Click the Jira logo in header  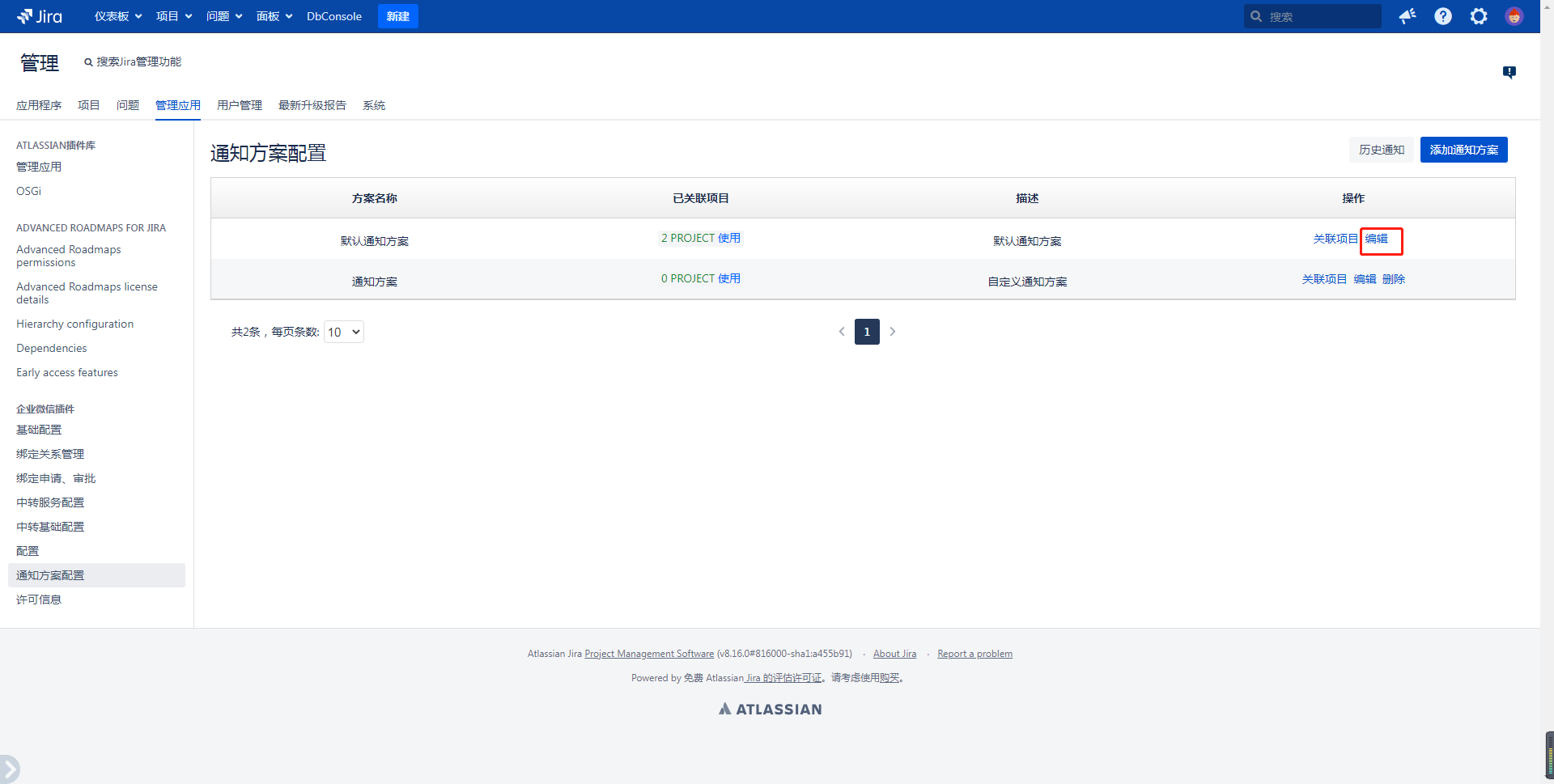pyautogui.click(x=40, y=16)
